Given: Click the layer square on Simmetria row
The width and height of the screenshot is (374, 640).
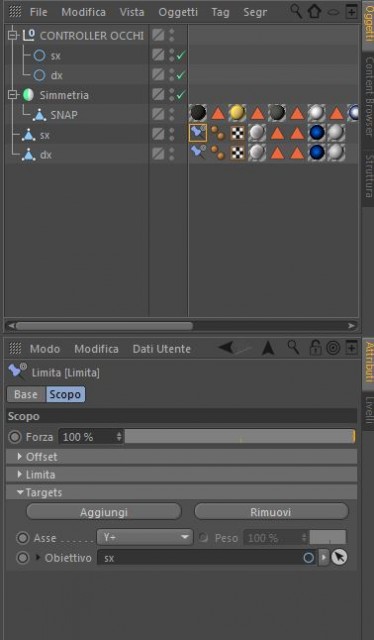Looking at the screenshot, I should pyautogui.click(x=158, y=95).
